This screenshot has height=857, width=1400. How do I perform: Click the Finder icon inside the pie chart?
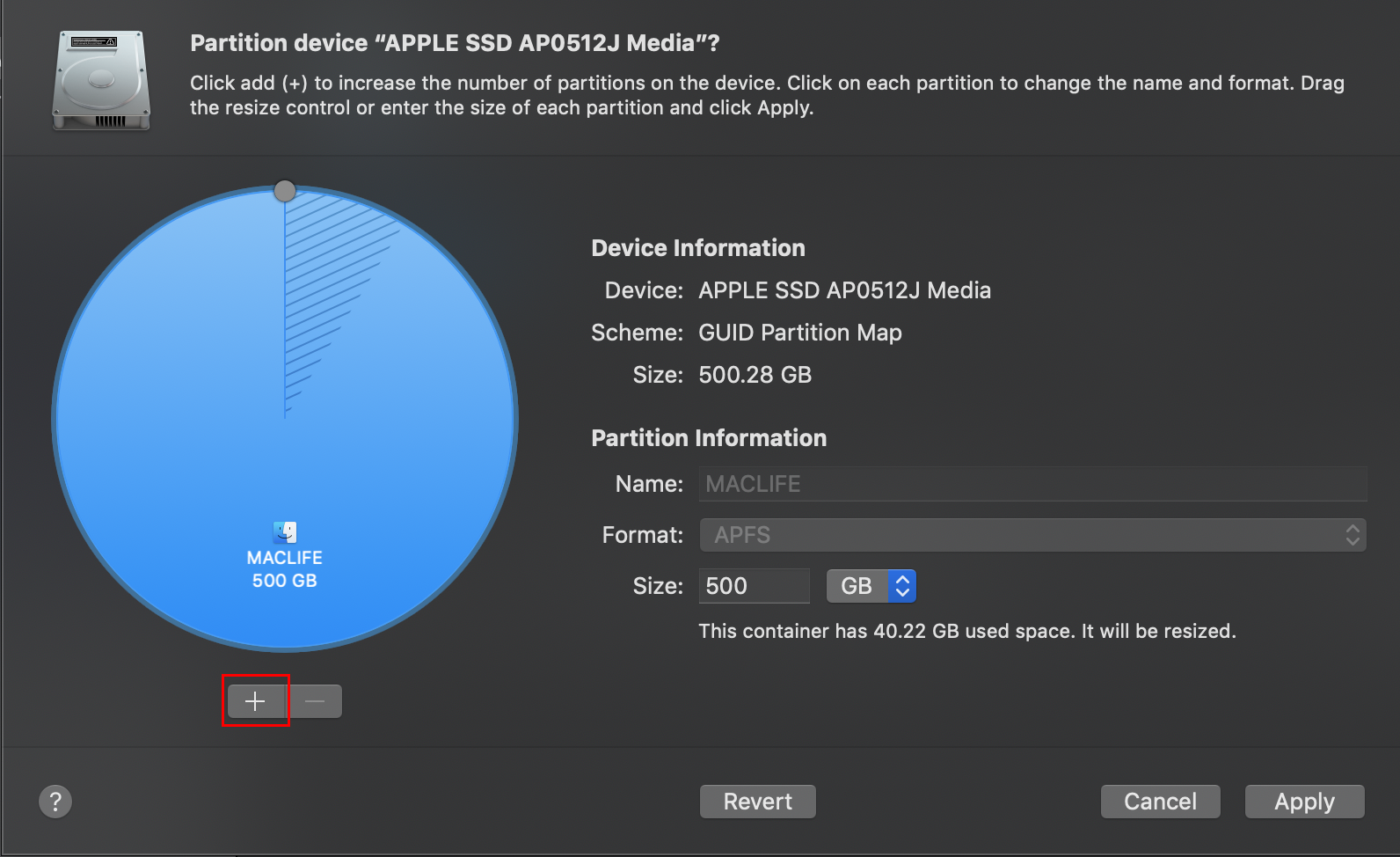(285, 532)
